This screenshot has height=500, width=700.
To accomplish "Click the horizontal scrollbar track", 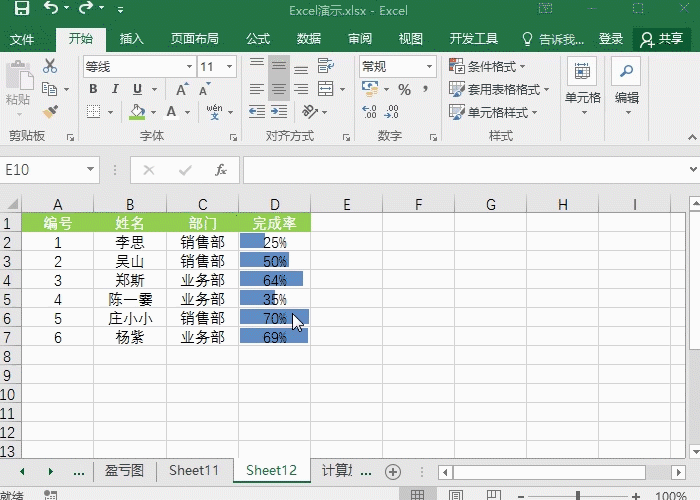I will click(549, 472).
